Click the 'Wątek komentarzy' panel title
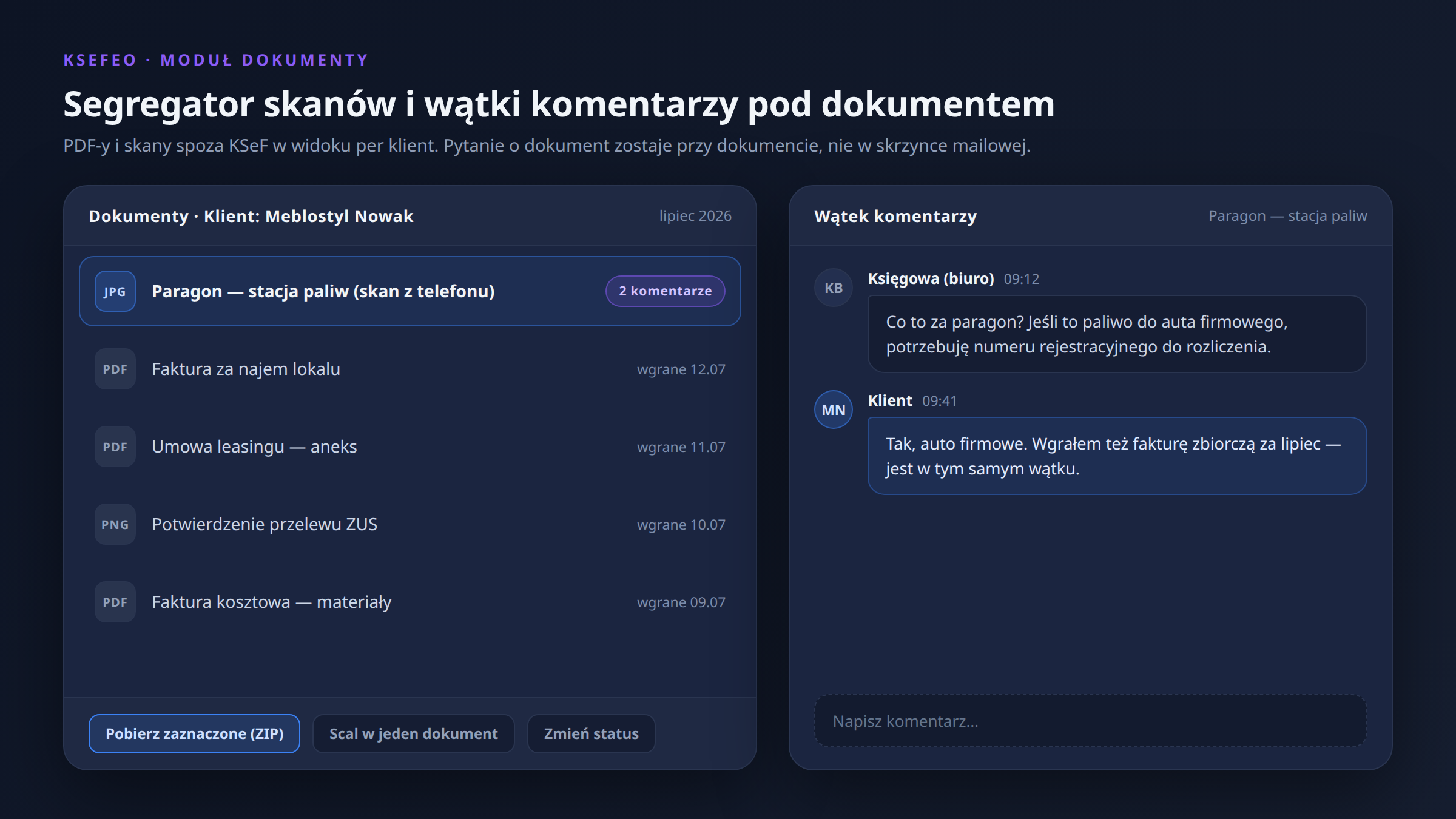The width and height of the screenshot is (1456, 819). [x=895, y=216]
